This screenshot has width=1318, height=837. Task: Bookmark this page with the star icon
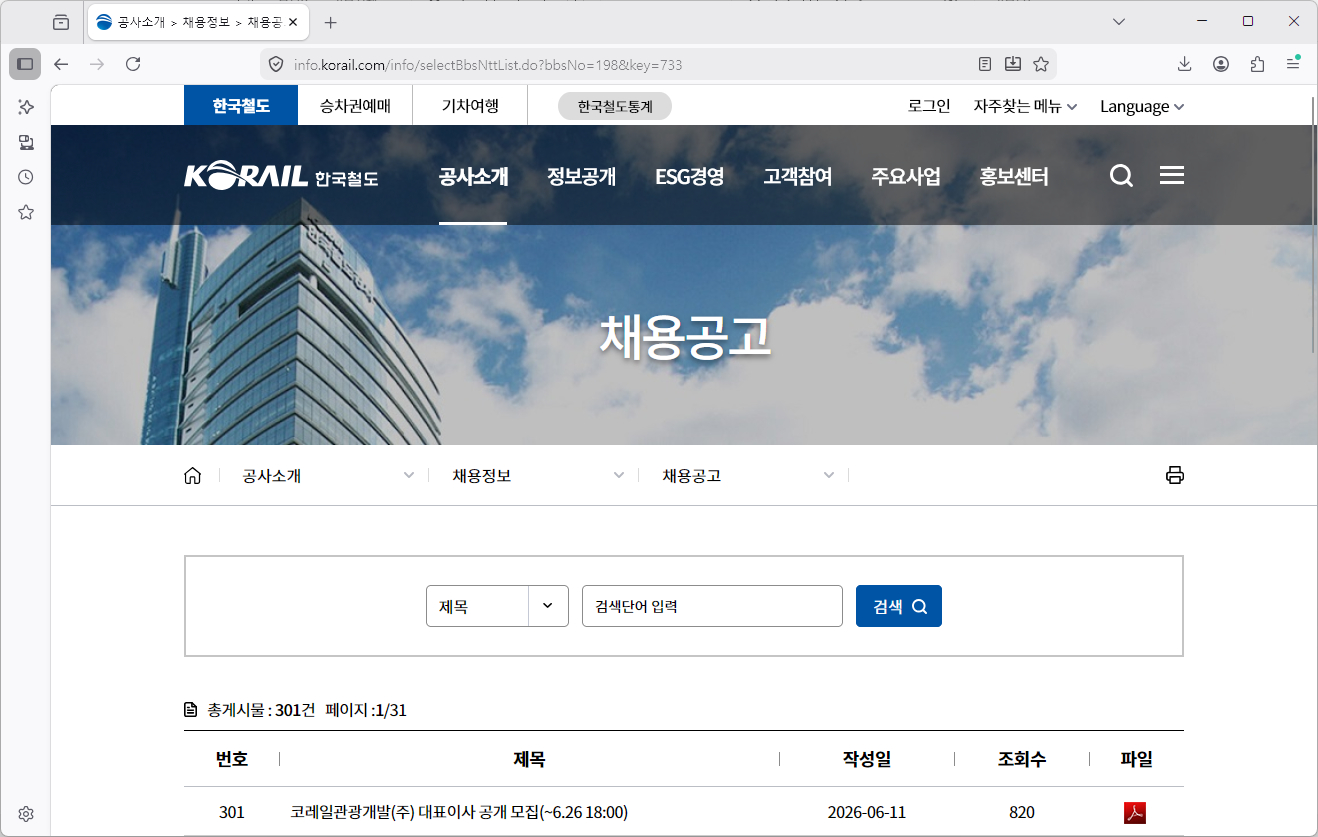1041,64
